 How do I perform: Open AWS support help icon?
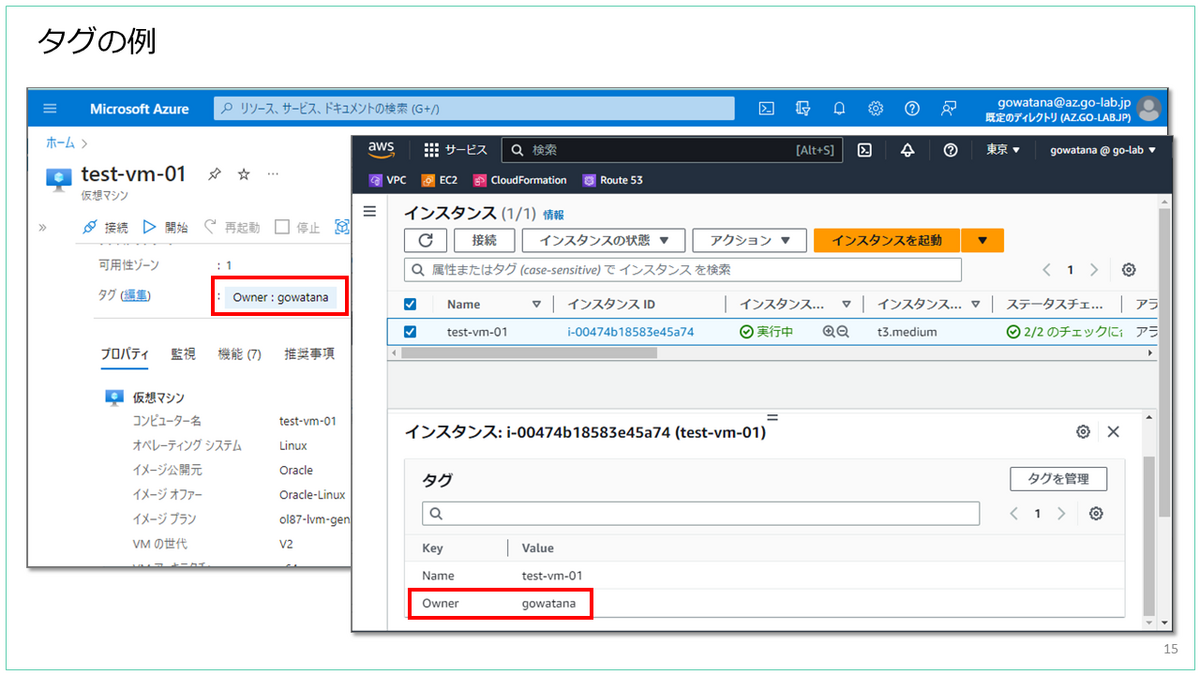coord(951,150)
